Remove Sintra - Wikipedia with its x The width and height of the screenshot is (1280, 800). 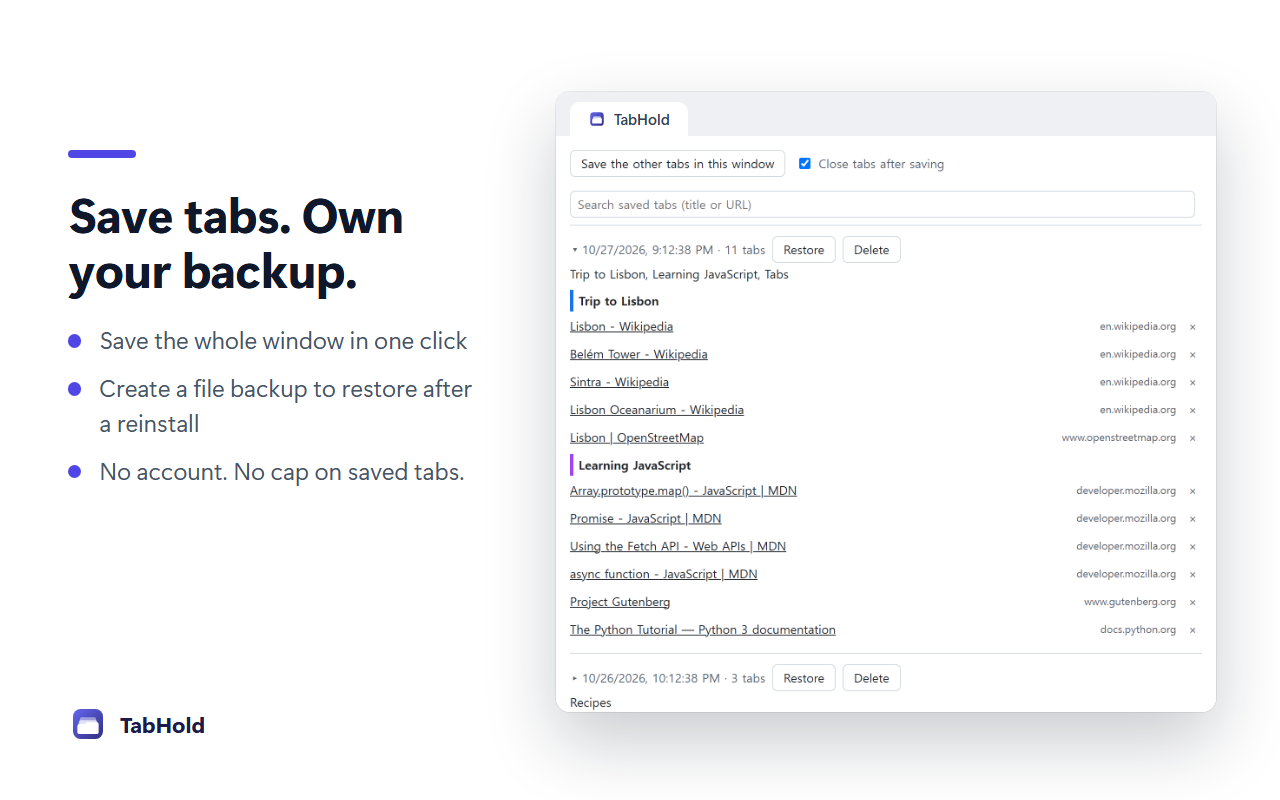pyautogui.click(x=1193, y=383)
